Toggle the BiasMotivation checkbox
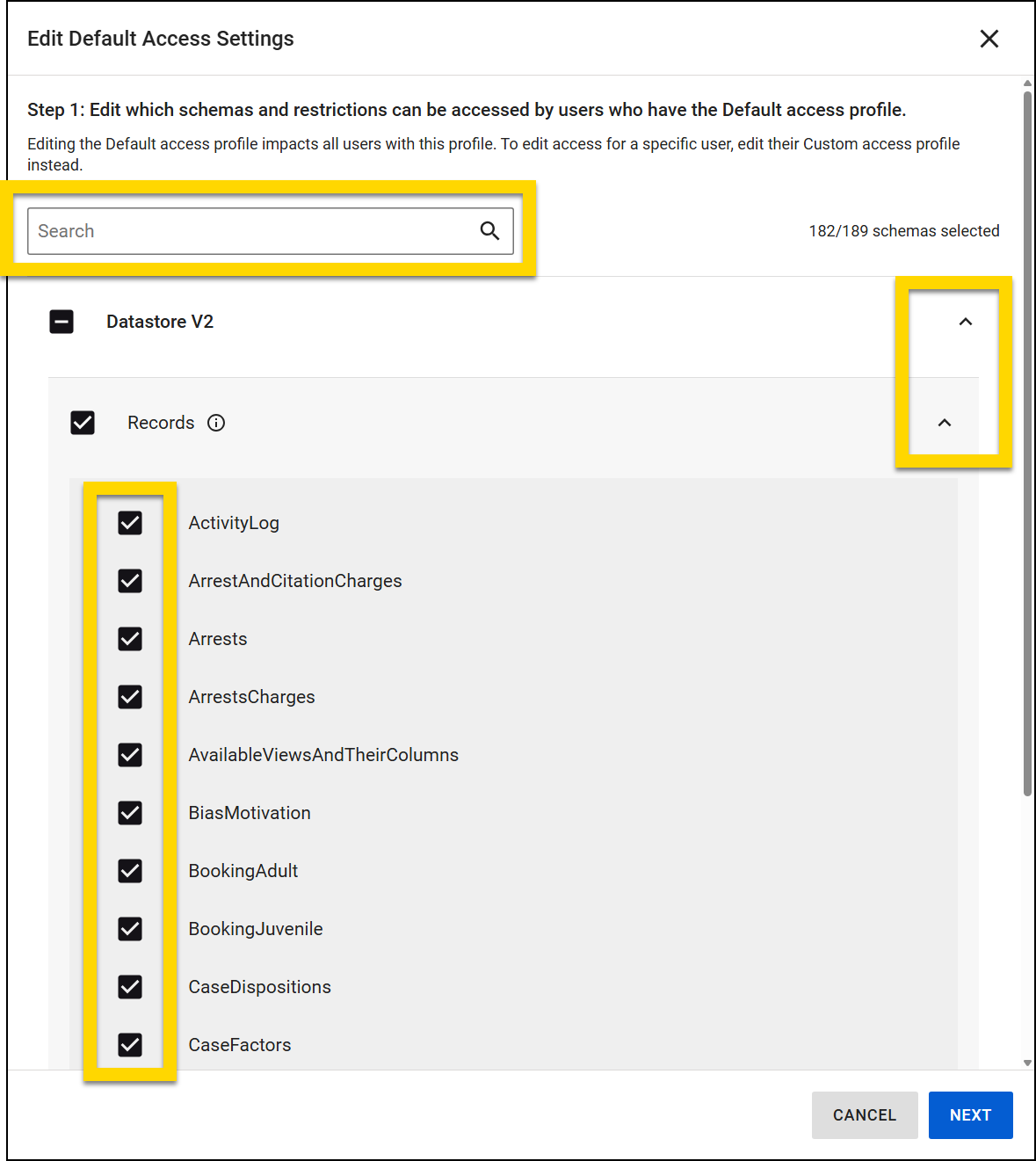 pyautogui.click(x=130, y=813)
